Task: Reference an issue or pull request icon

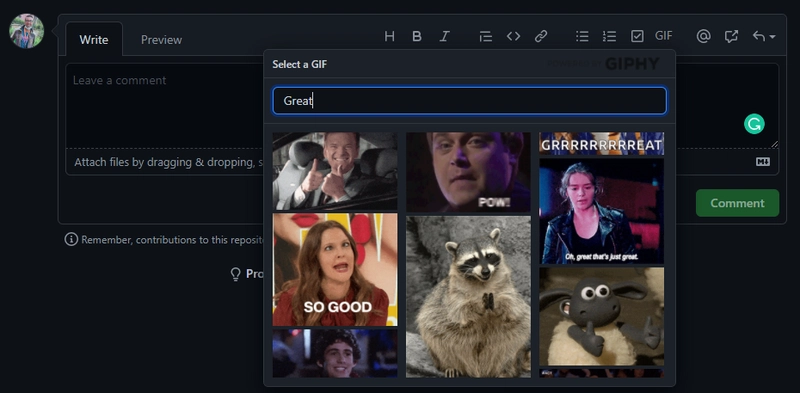Action: pyautogui.click(x=731, y=36)
